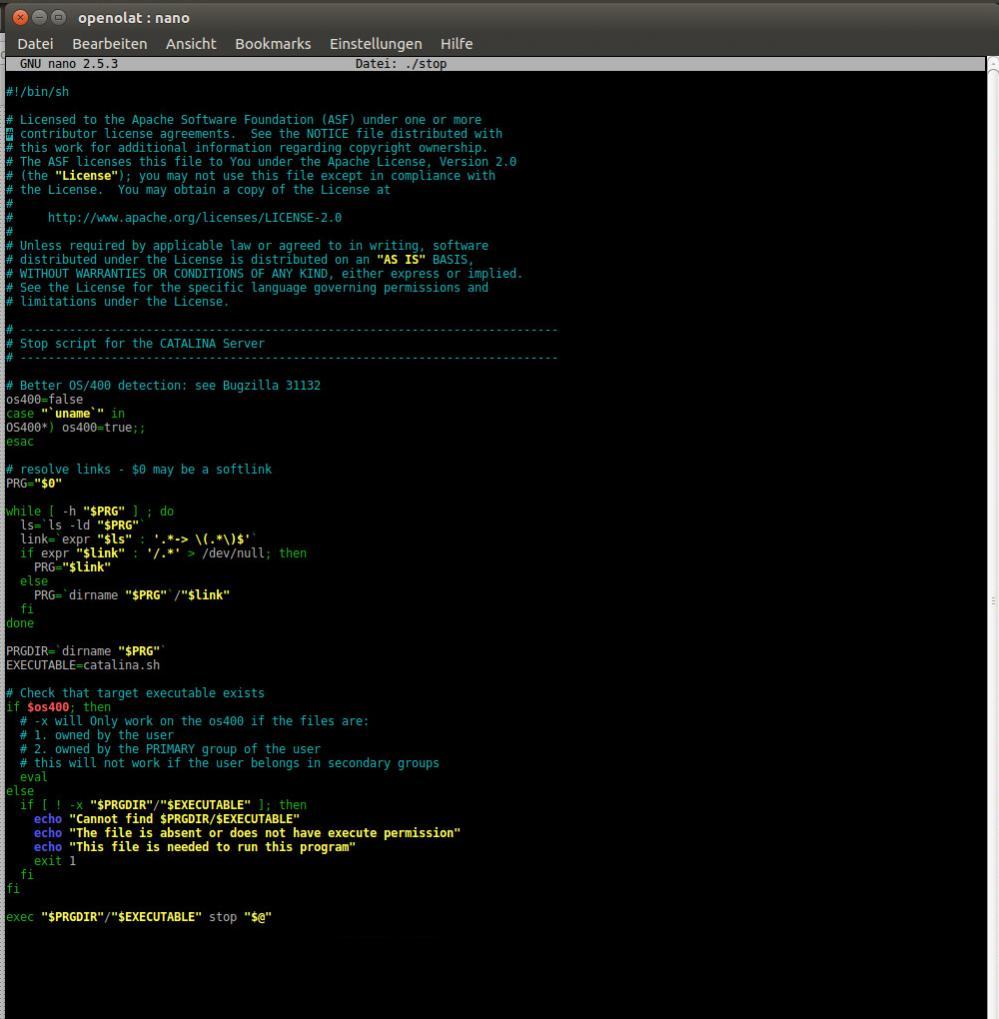Open the Hilfe menu
This screenshot has width=999, height=1019.
[456, 44]
